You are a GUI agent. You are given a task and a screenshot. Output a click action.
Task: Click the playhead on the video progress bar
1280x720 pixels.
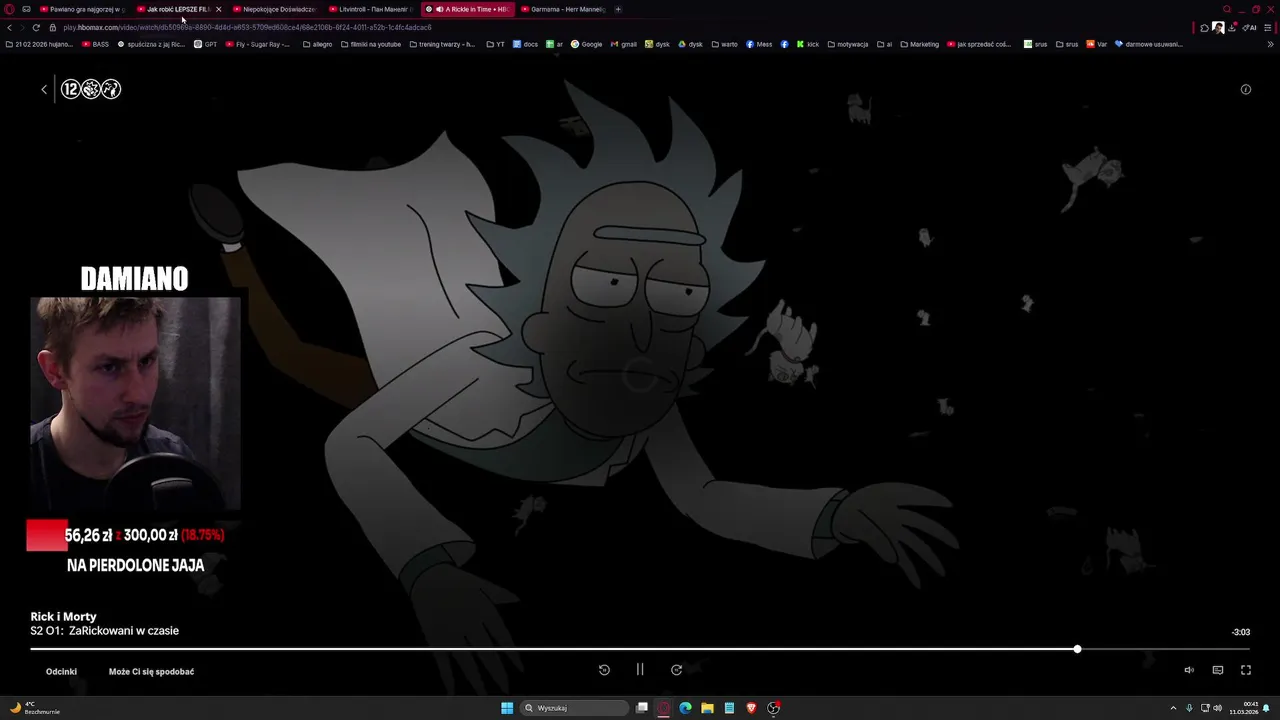[x=1077, y=649]
